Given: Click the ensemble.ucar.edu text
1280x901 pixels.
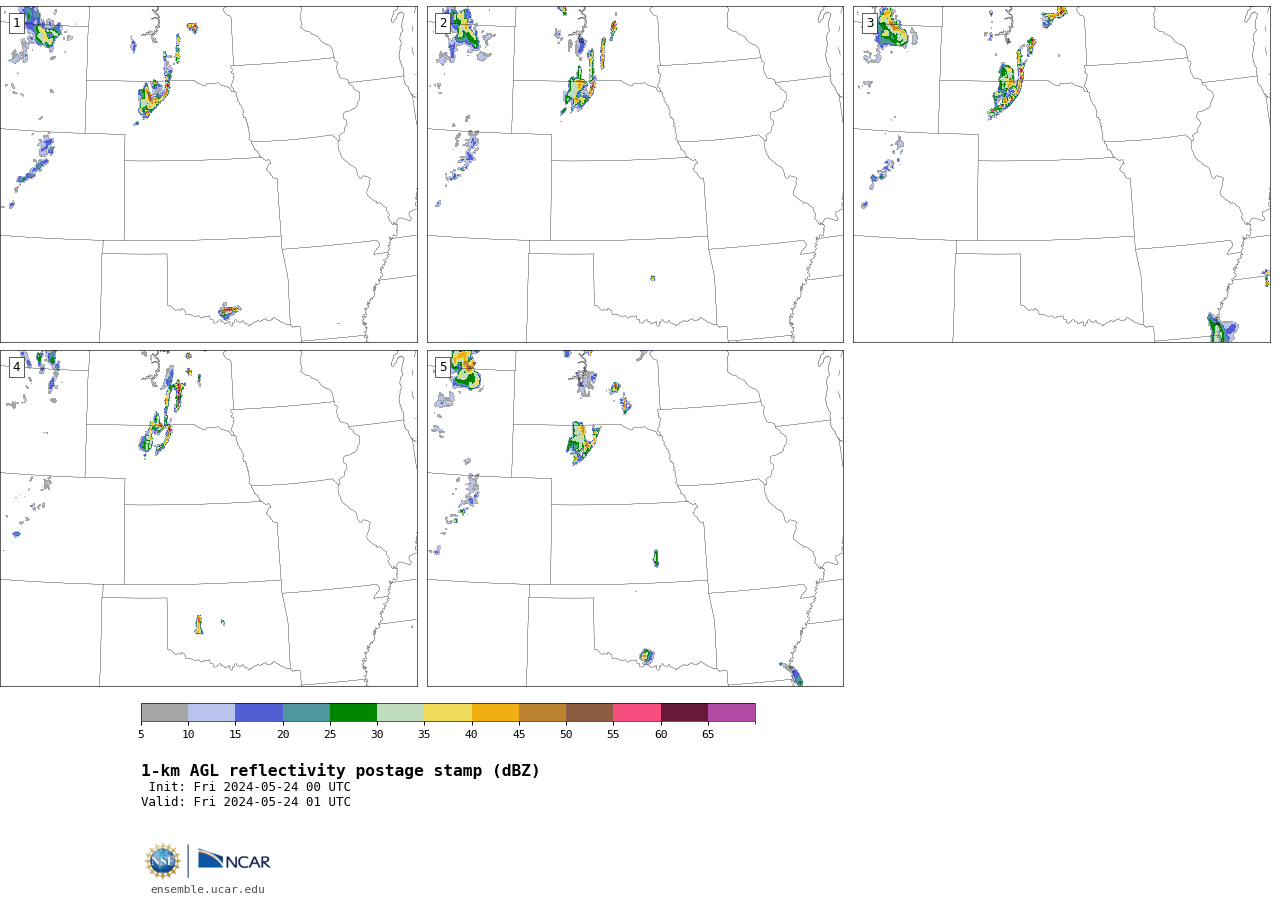Looking at the screenshot, I should pos(208,889).
